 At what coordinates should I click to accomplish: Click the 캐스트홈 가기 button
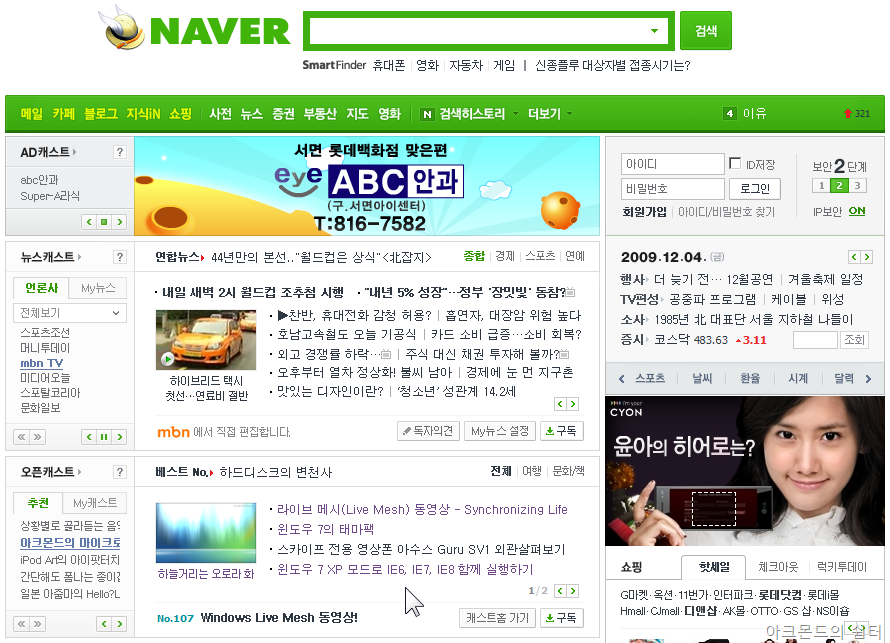pyautogui.click(x=497, y=618)
